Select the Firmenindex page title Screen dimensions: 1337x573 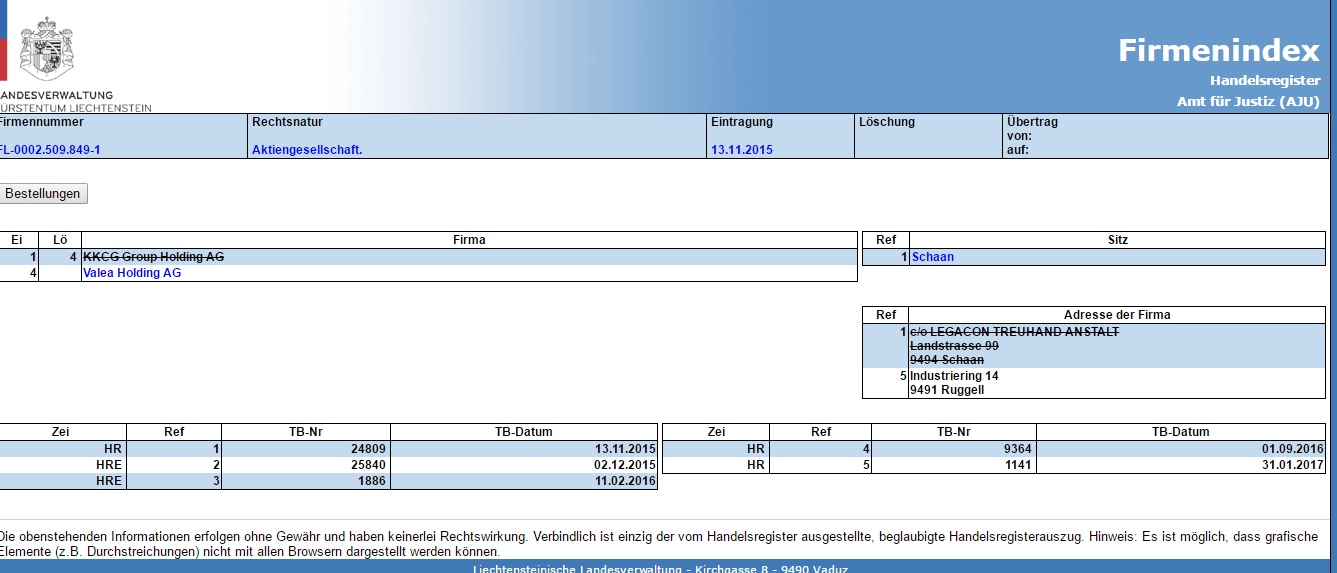click(1219, 50)
